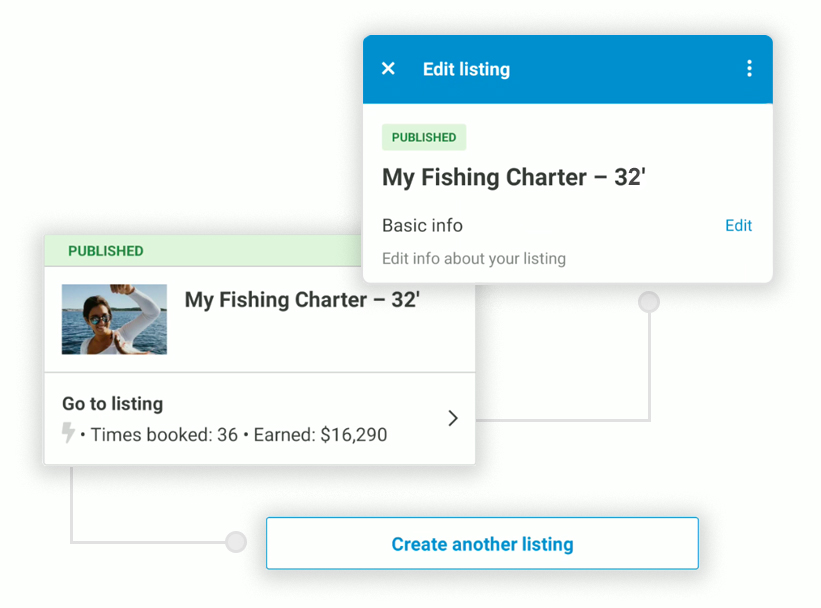Open the fishing charter photo thumbnail
Screen dimensions: 821x608
[x=114, y=319]
